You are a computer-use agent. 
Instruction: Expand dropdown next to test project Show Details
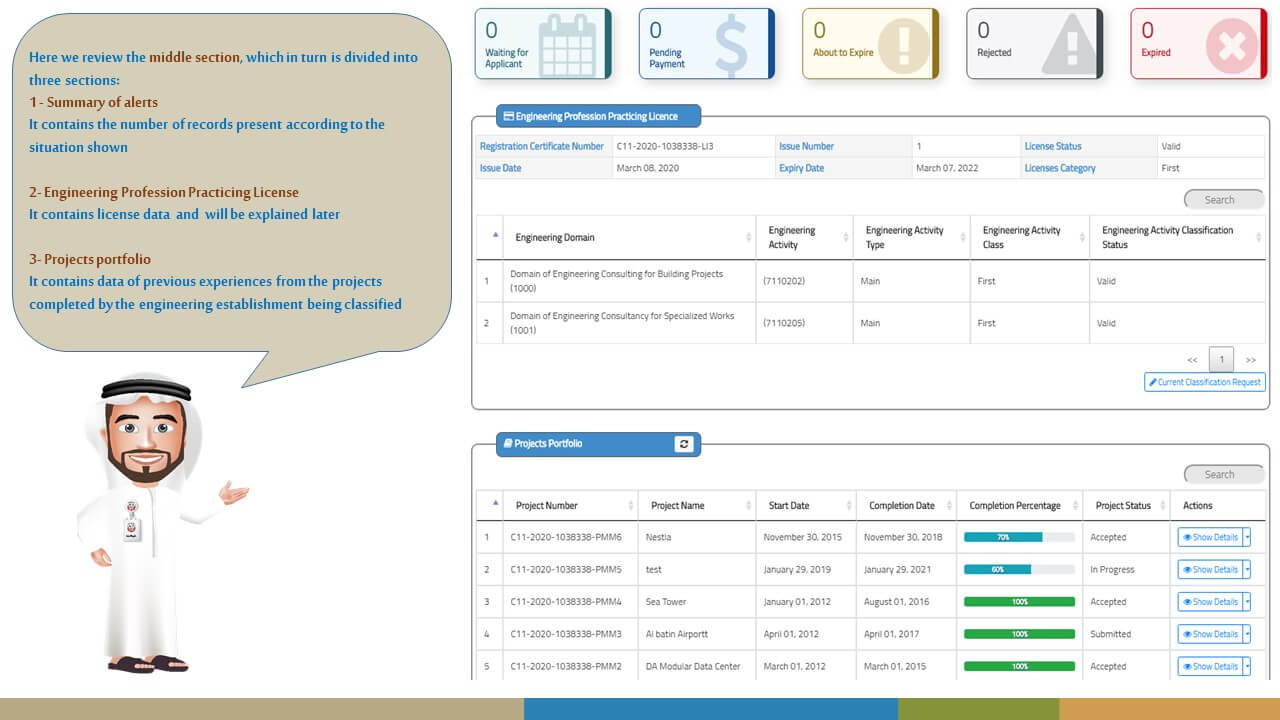click(x=1247, y=570)
